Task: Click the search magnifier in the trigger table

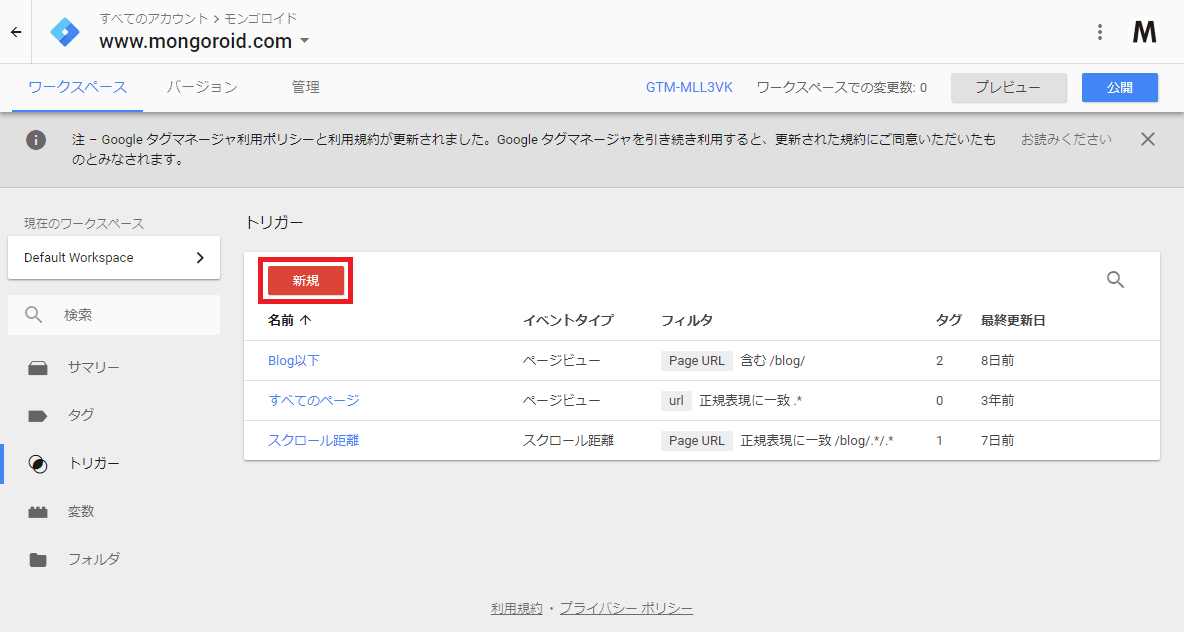Action: tap(1115, 280)
